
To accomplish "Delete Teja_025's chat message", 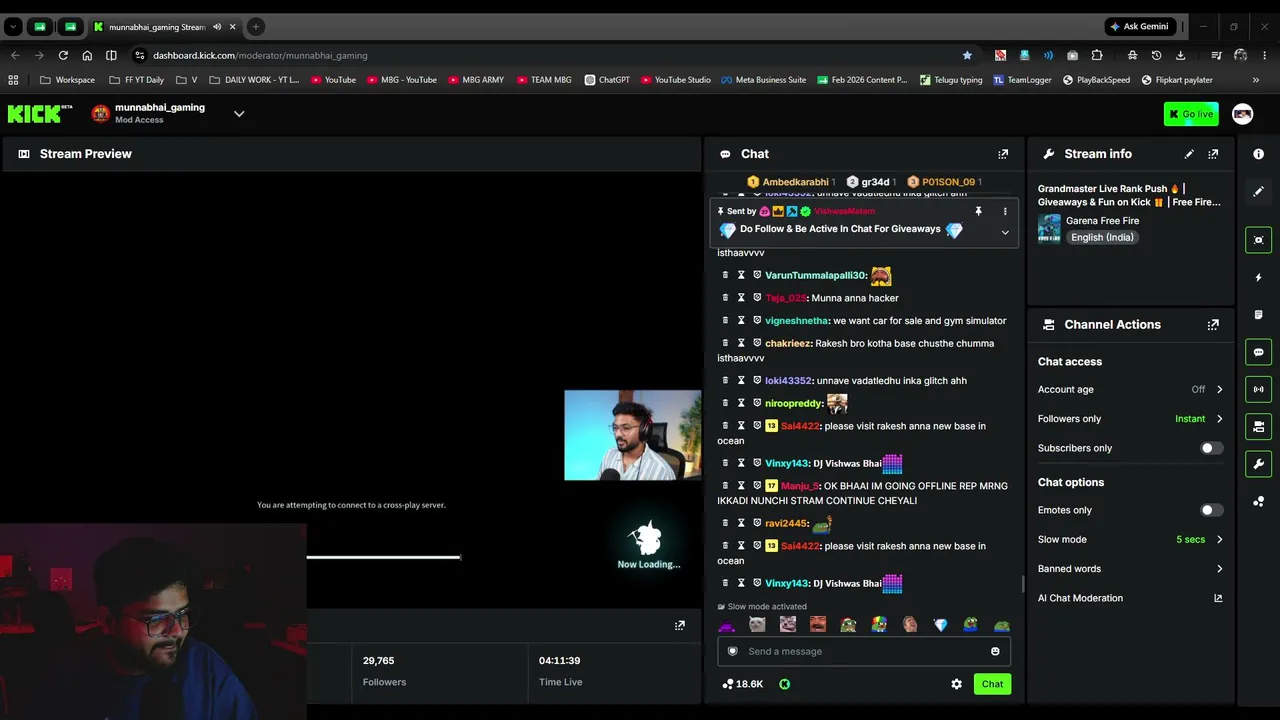I will pyautogui.click(x=726, y=298).
